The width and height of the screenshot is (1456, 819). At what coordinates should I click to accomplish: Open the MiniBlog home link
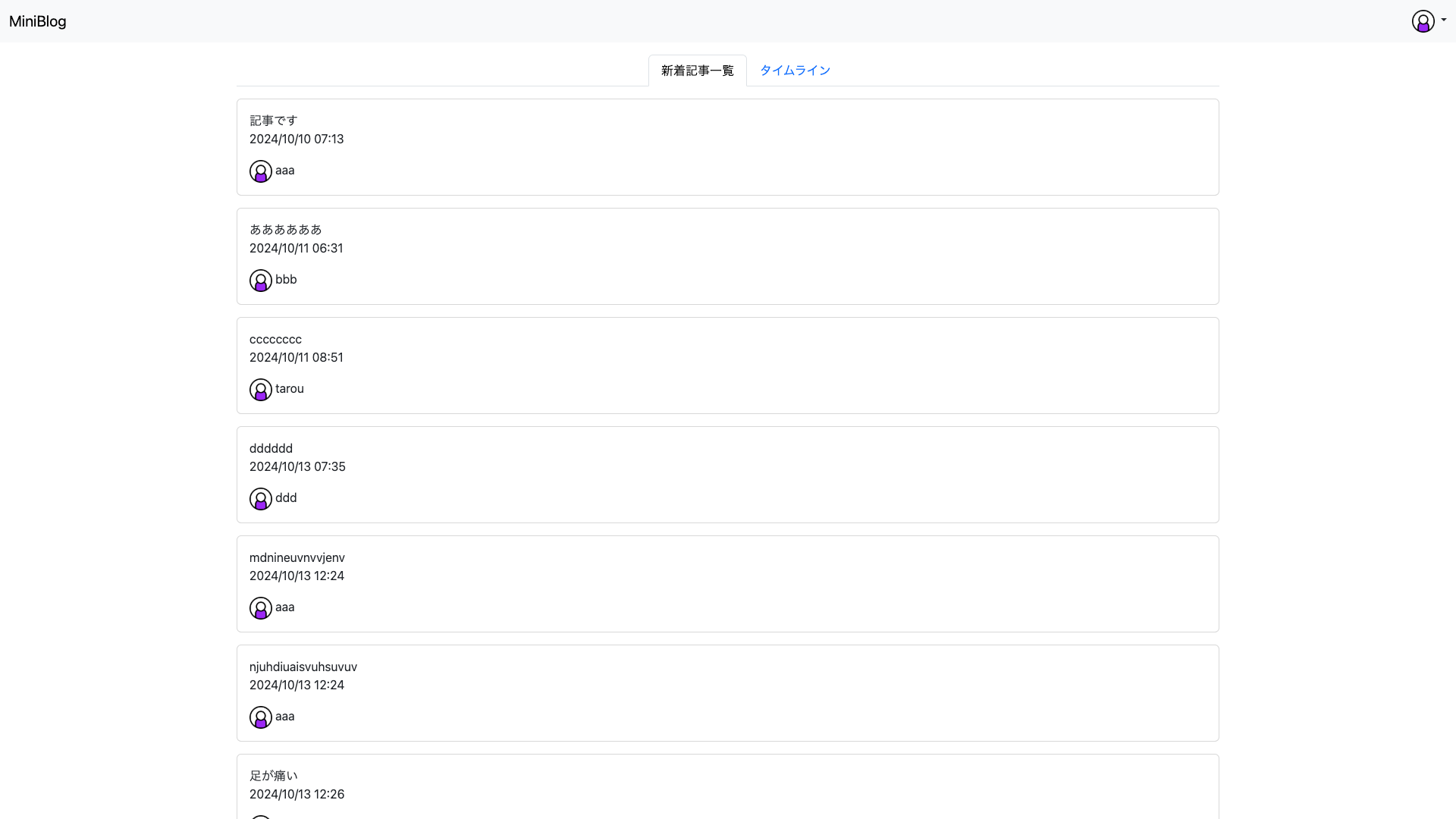[x=37, y=21]
